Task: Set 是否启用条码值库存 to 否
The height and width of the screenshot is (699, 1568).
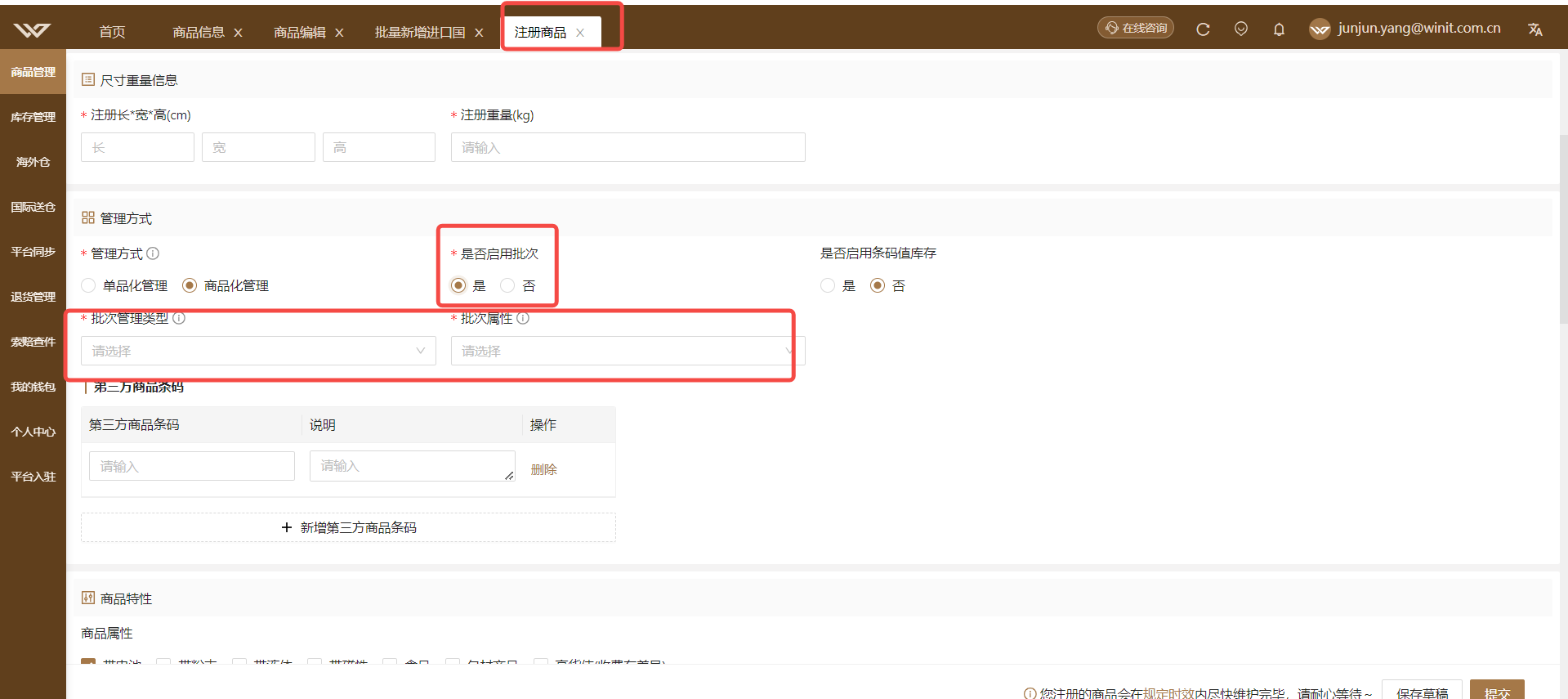Action: coord(878,285)
